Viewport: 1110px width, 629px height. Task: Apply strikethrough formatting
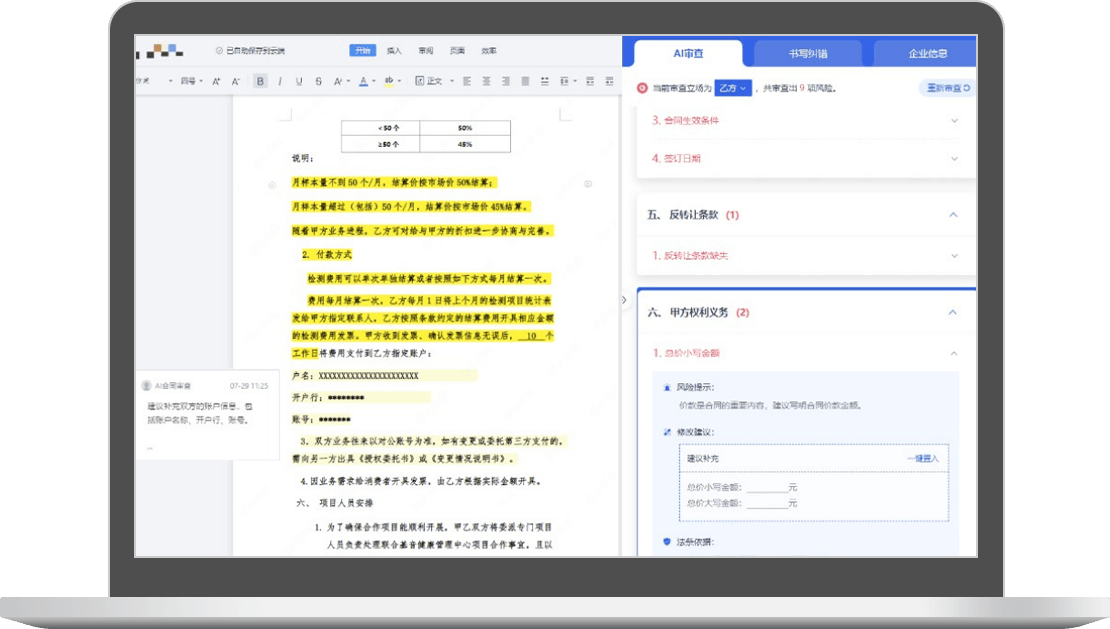coord(318,81)
